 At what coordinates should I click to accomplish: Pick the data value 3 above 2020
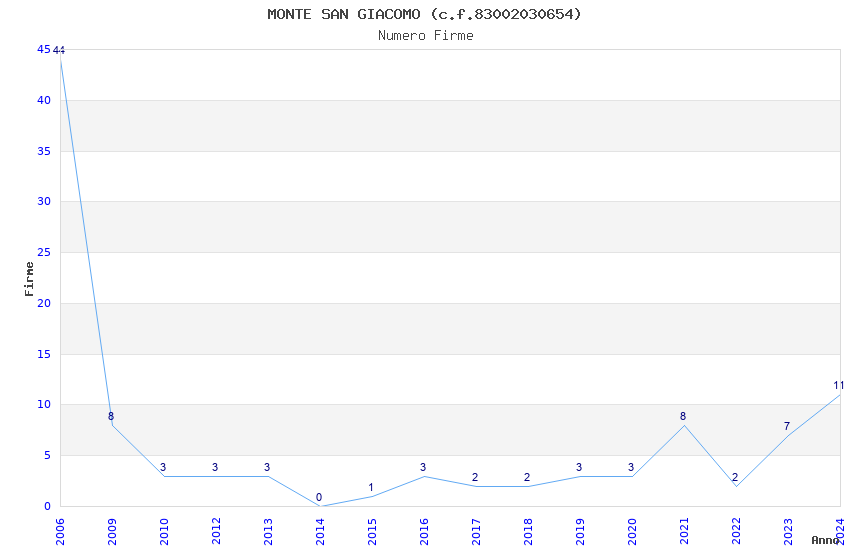[632, 468]
